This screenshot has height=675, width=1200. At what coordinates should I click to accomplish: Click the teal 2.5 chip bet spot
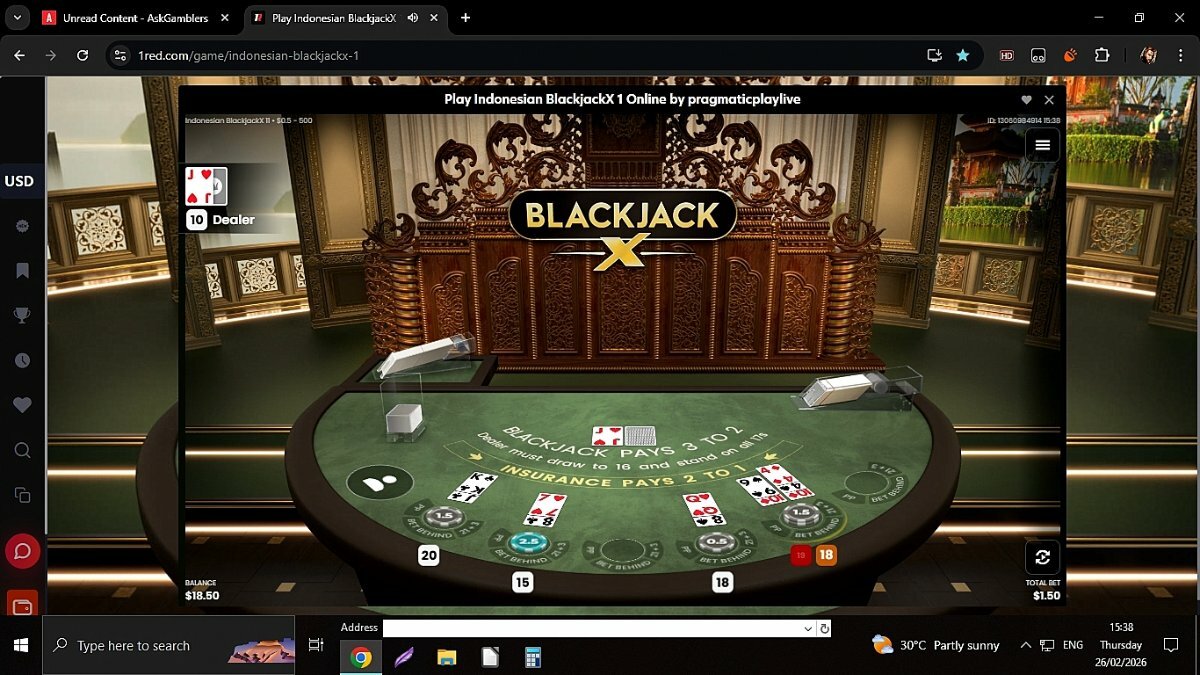pos(527,541)
